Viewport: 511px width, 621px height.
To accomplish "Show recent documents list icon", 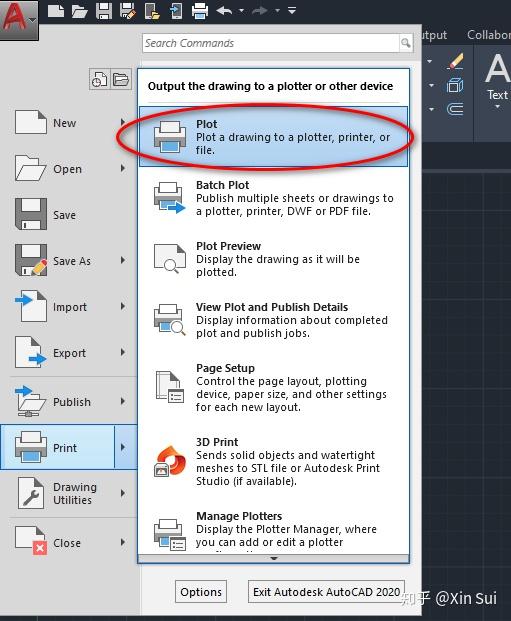I will 99,79.
